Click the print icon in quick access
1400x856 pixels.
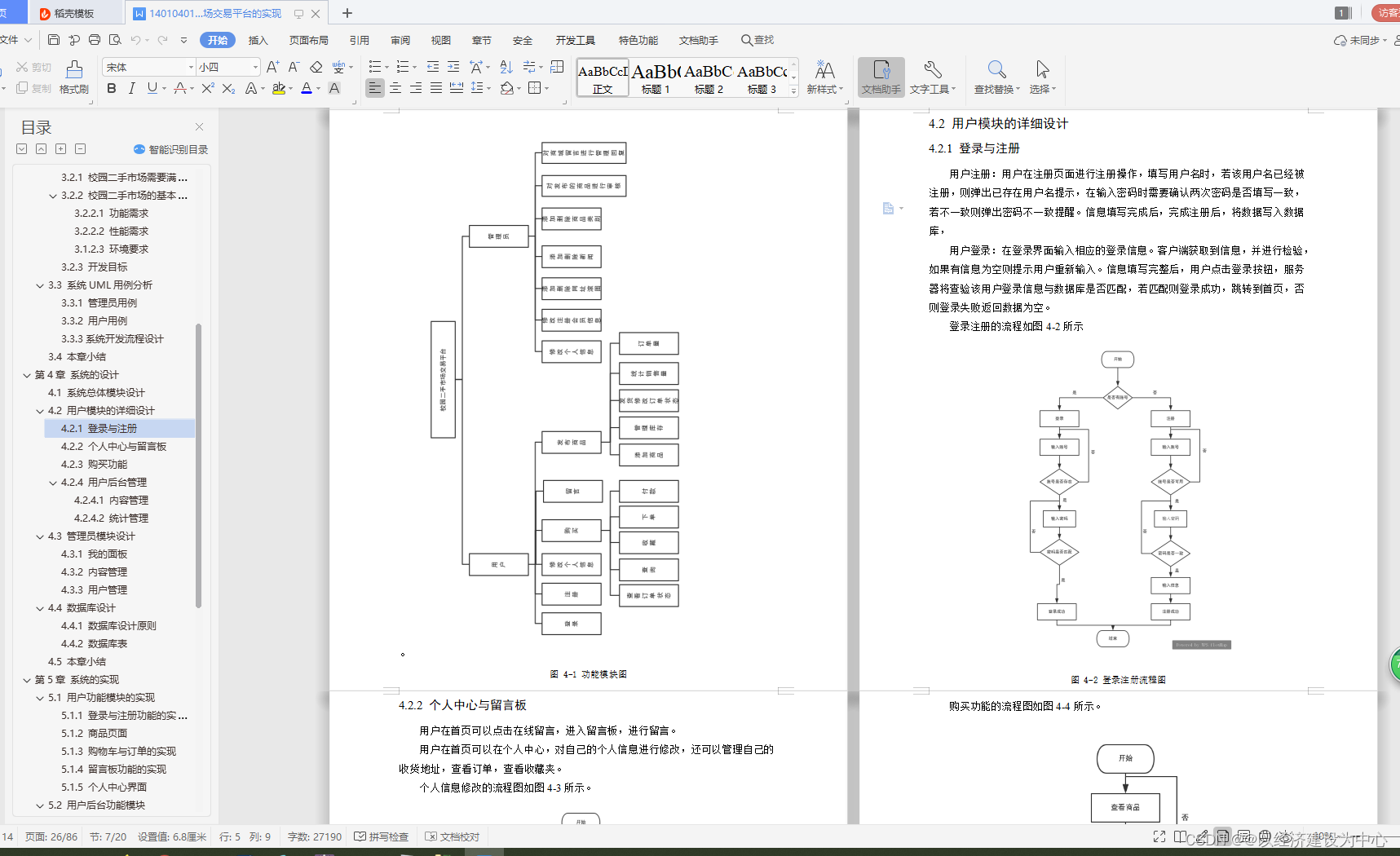pos(95,40)
